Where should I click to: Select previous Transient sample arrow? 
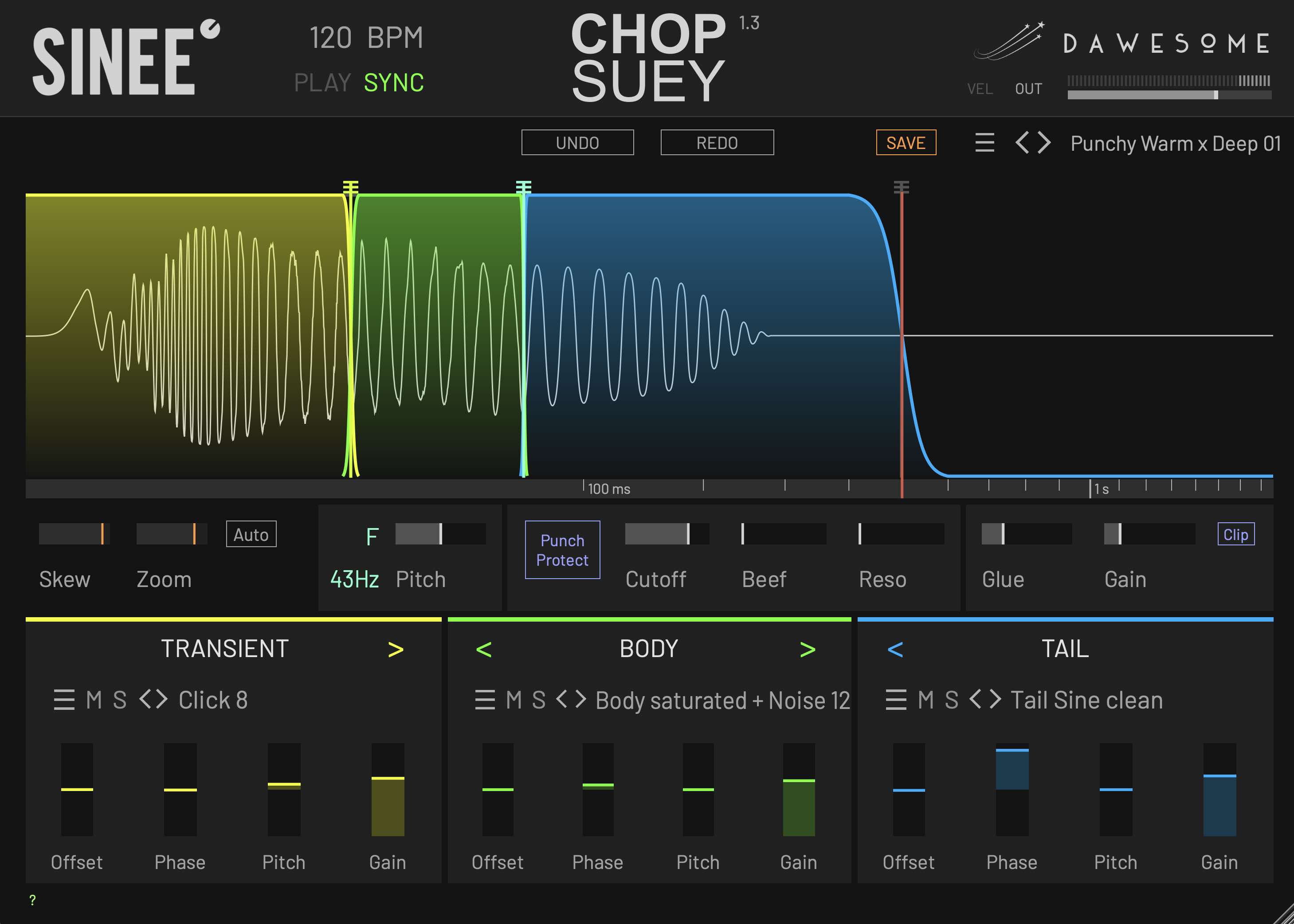[145, 699]
